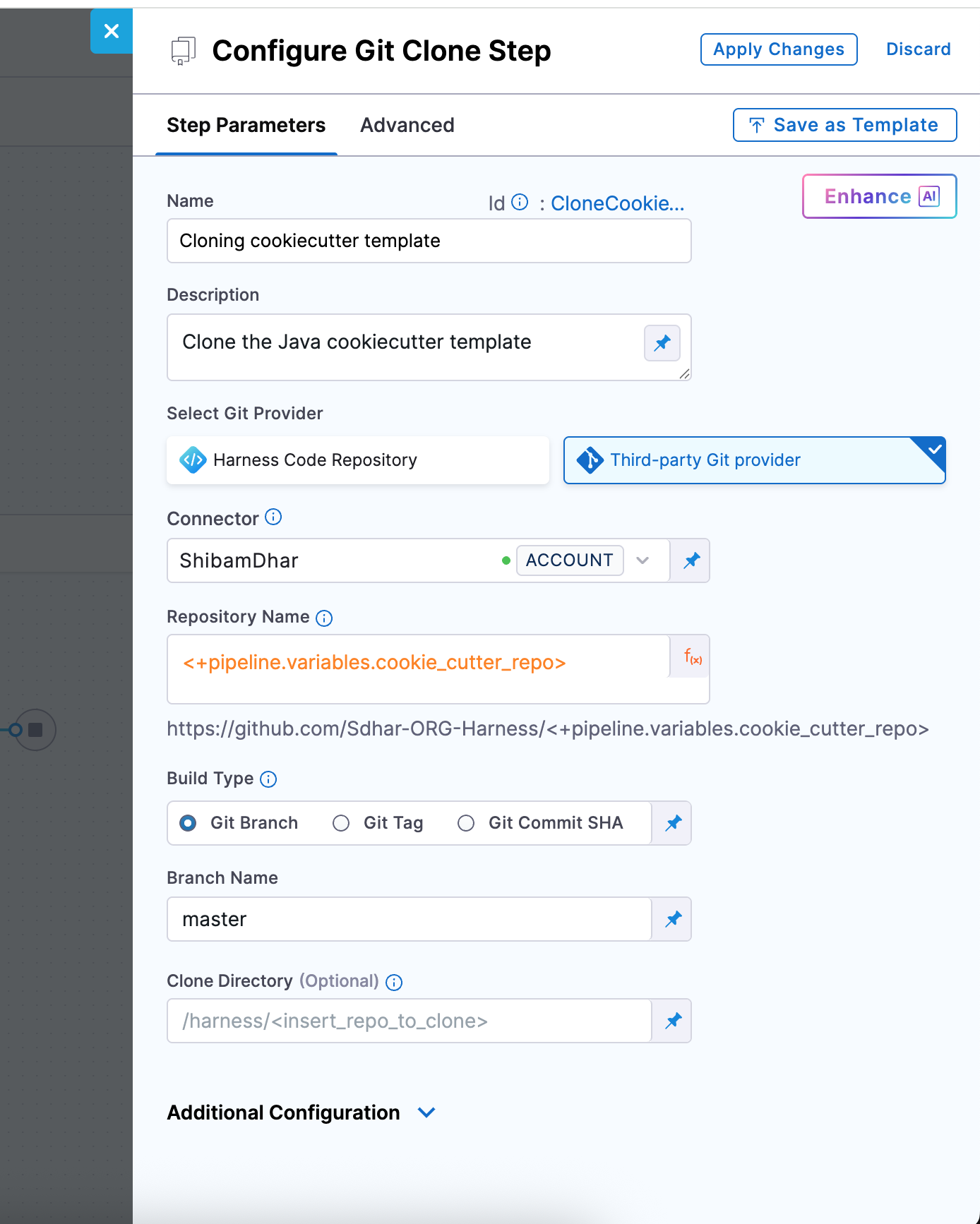This screenshot has height=1224, width=980.
Task: Click the Repository Name info icon
Action: 324,618
